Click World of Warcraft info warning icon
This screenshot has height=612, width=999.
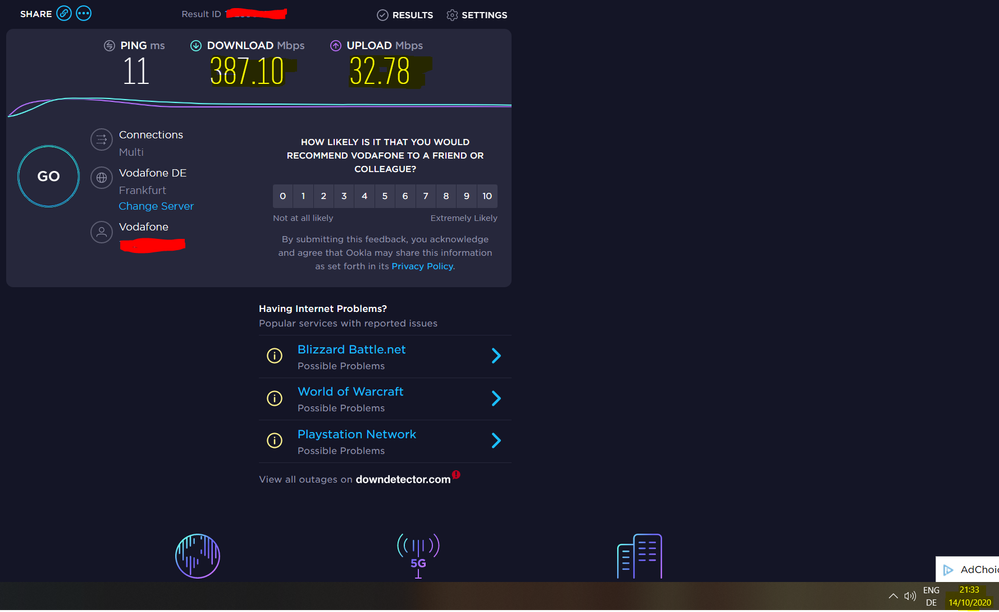click(275, 399)
